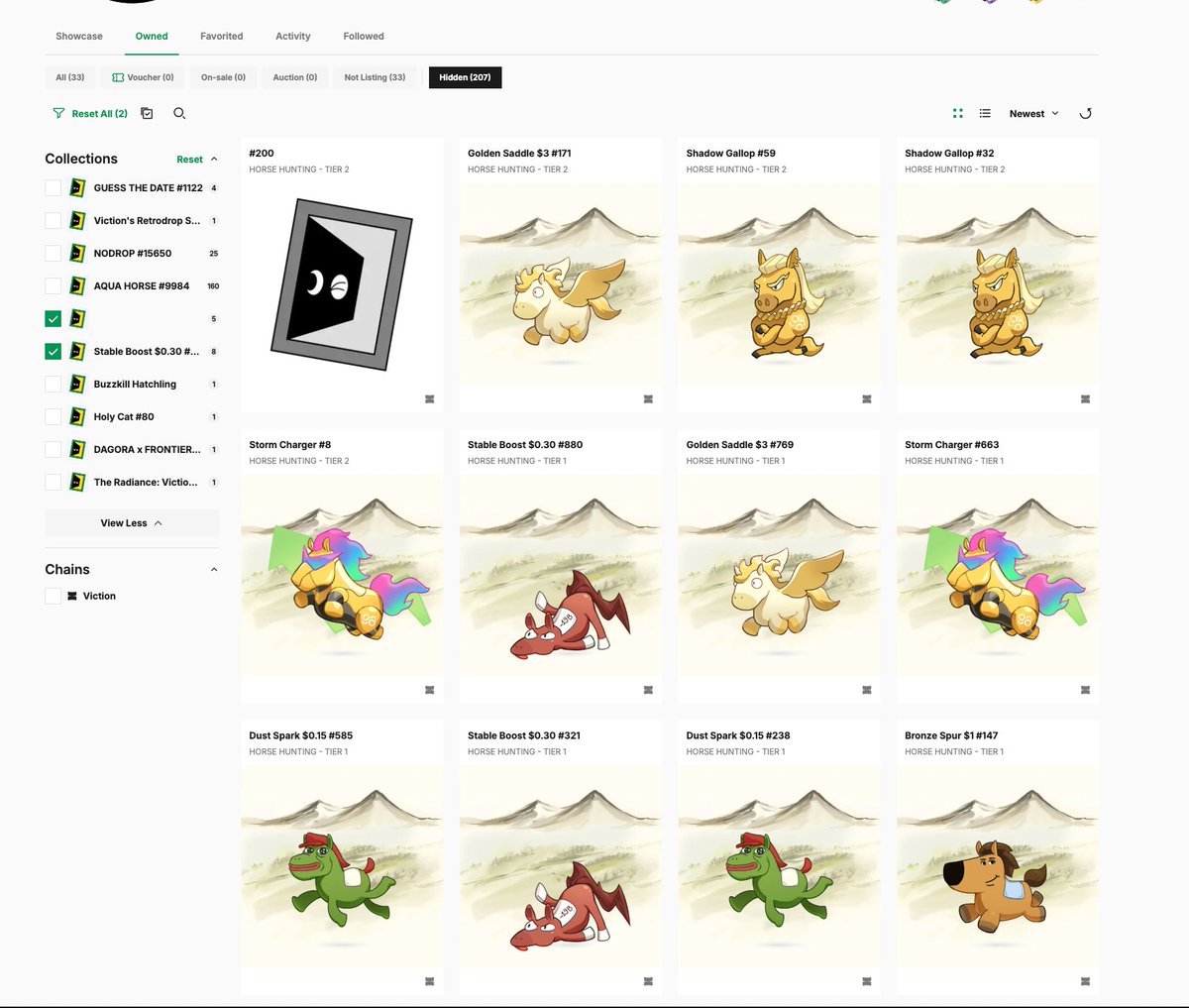This screenshot has height=1008, width=1189.
Task: Check the Holy Cat #80 collection
Action: point(54,416)
